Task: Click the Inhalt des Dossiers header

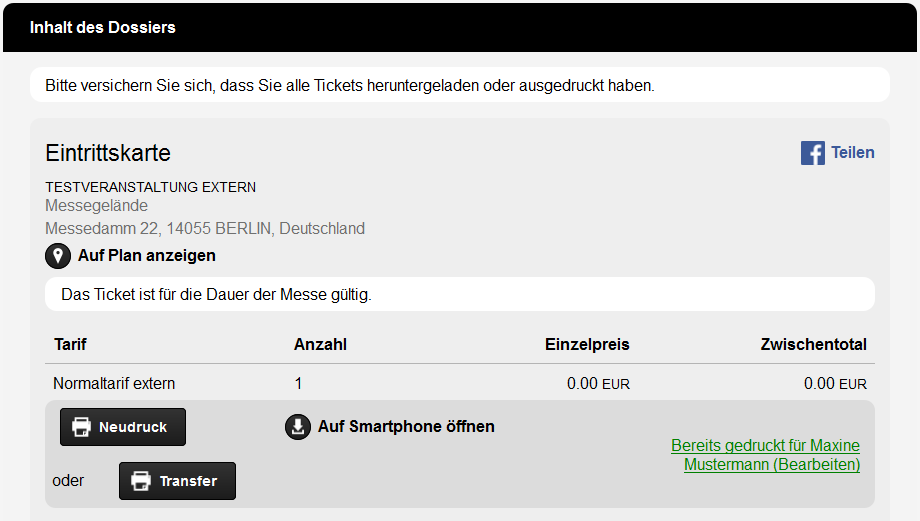Action: click(x=103, y=28)
